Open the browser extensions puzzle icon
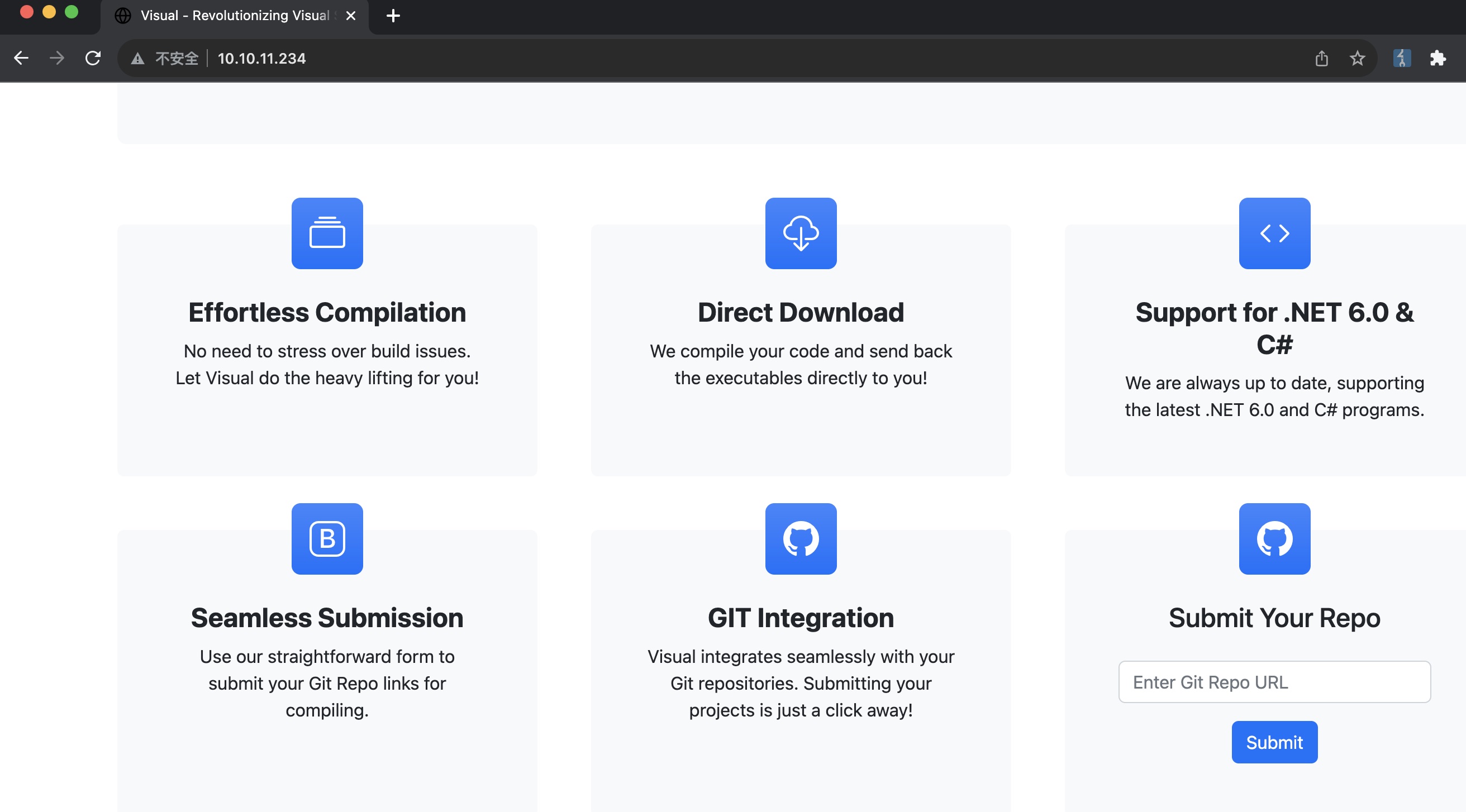This screenshot has height=812, width=1466. click(1437, 58)
